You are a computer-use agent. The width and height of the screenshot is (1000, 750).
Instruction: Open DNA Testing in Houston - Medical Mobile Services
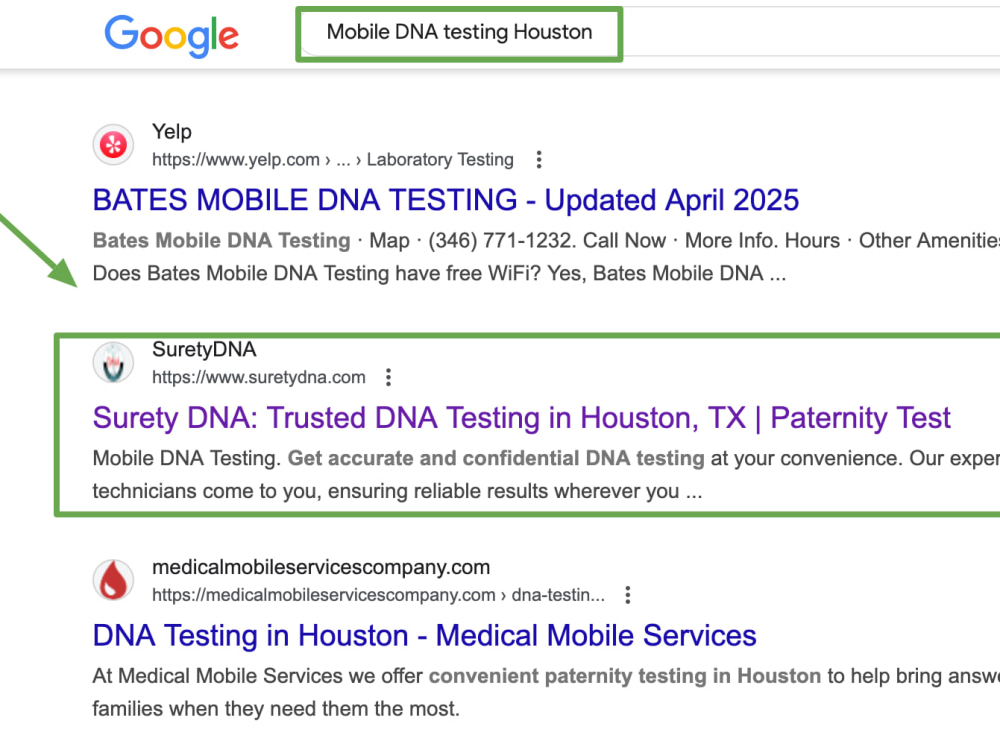click(425, 636)
